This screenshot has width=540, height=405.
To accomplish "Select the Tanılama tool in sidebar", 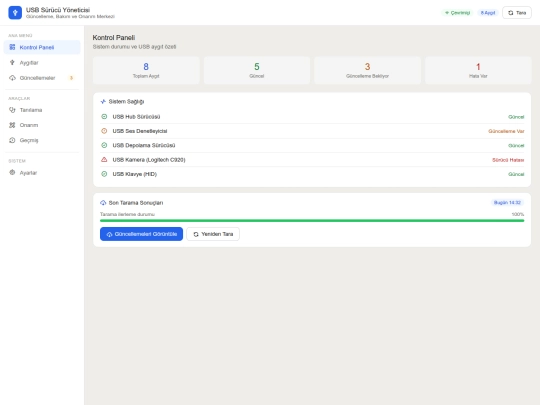I will pyautogui.click(x=42, y=110).
